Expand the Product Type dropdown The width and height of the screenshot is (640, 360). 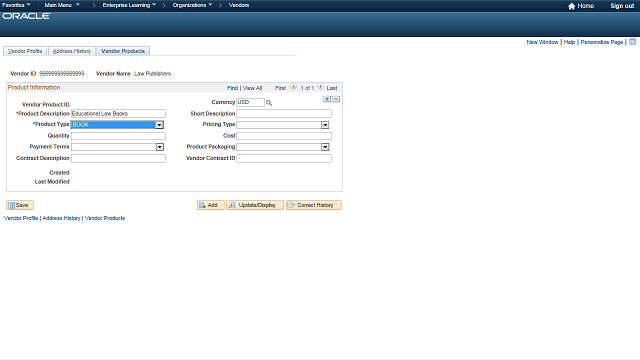(159, 125)
